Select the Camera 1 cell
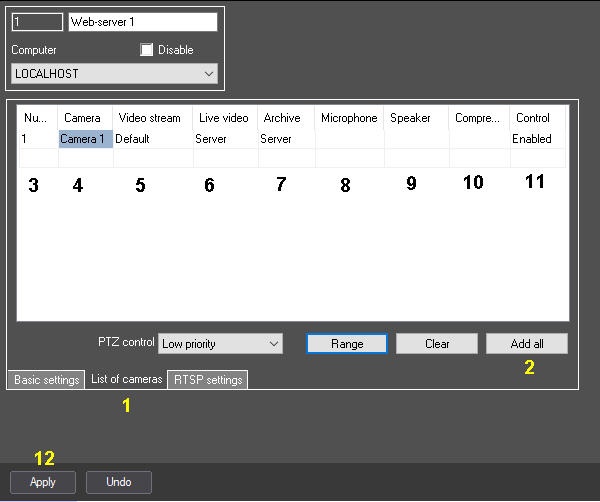Viewport: 600px width, 502px height. click(86, 139)
